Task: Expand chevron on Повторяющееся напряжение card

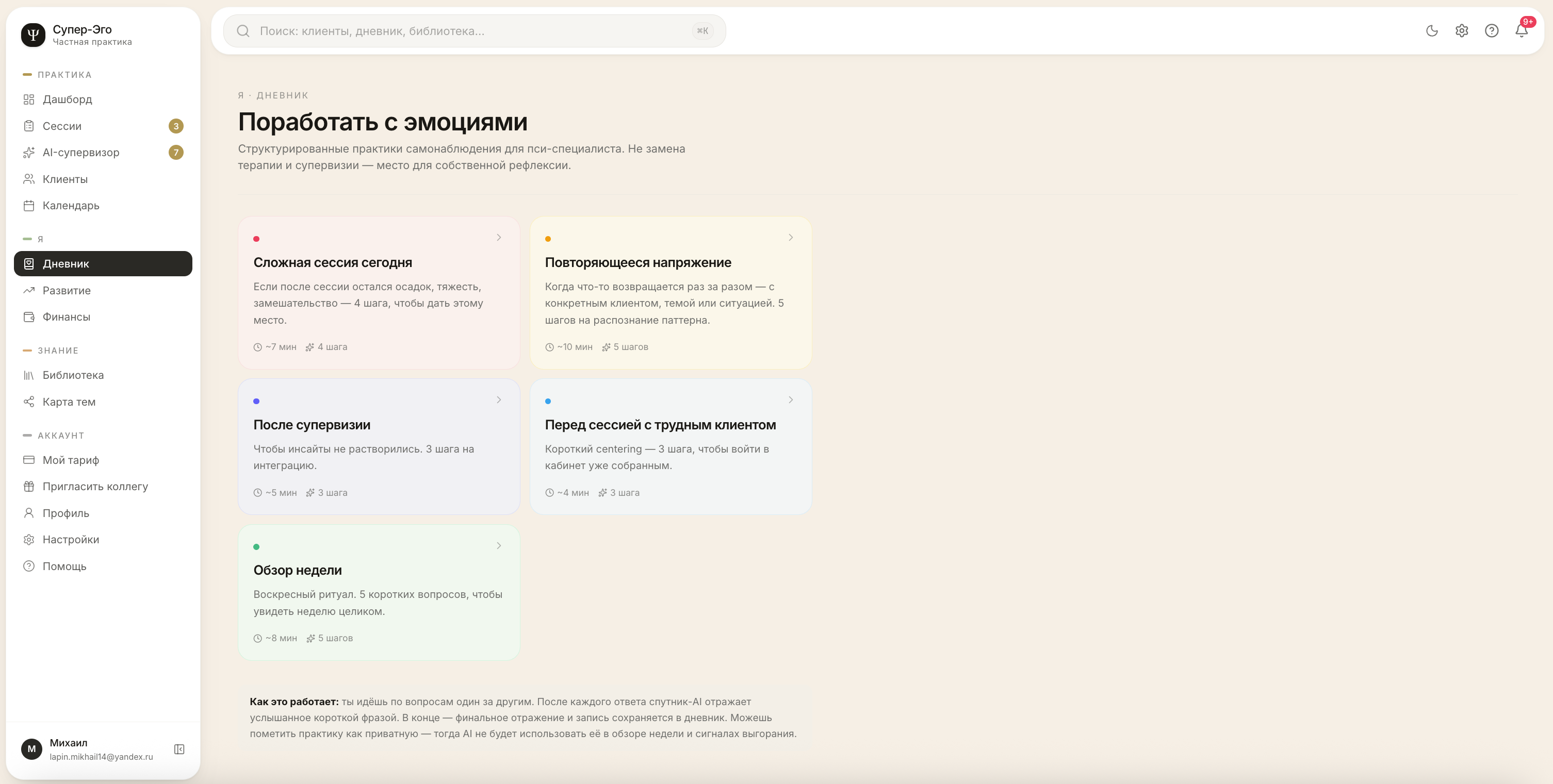Action: (x=790, y=238)
